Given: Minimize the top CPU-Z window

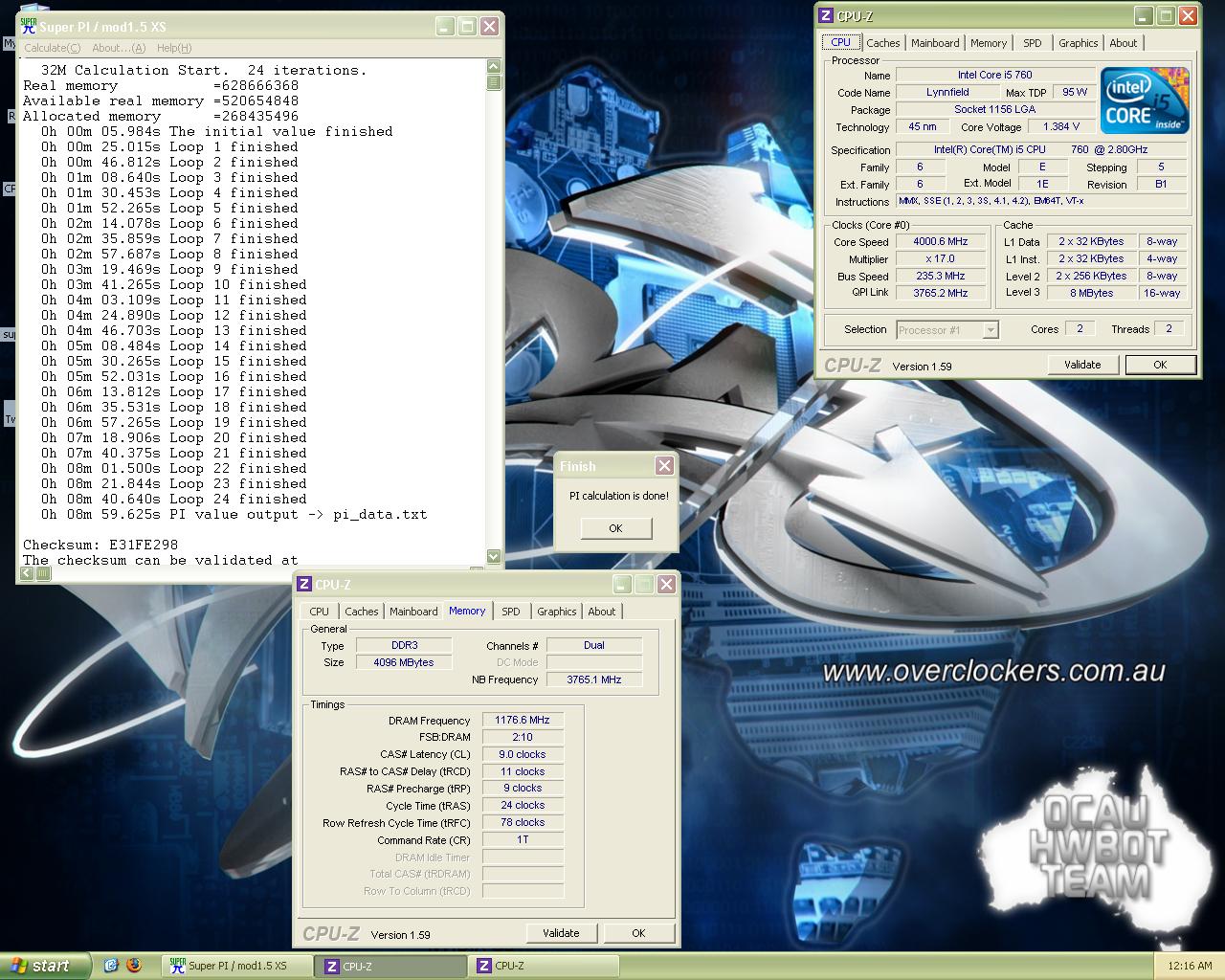Looking at the screenshot, I should [1144, 15].
